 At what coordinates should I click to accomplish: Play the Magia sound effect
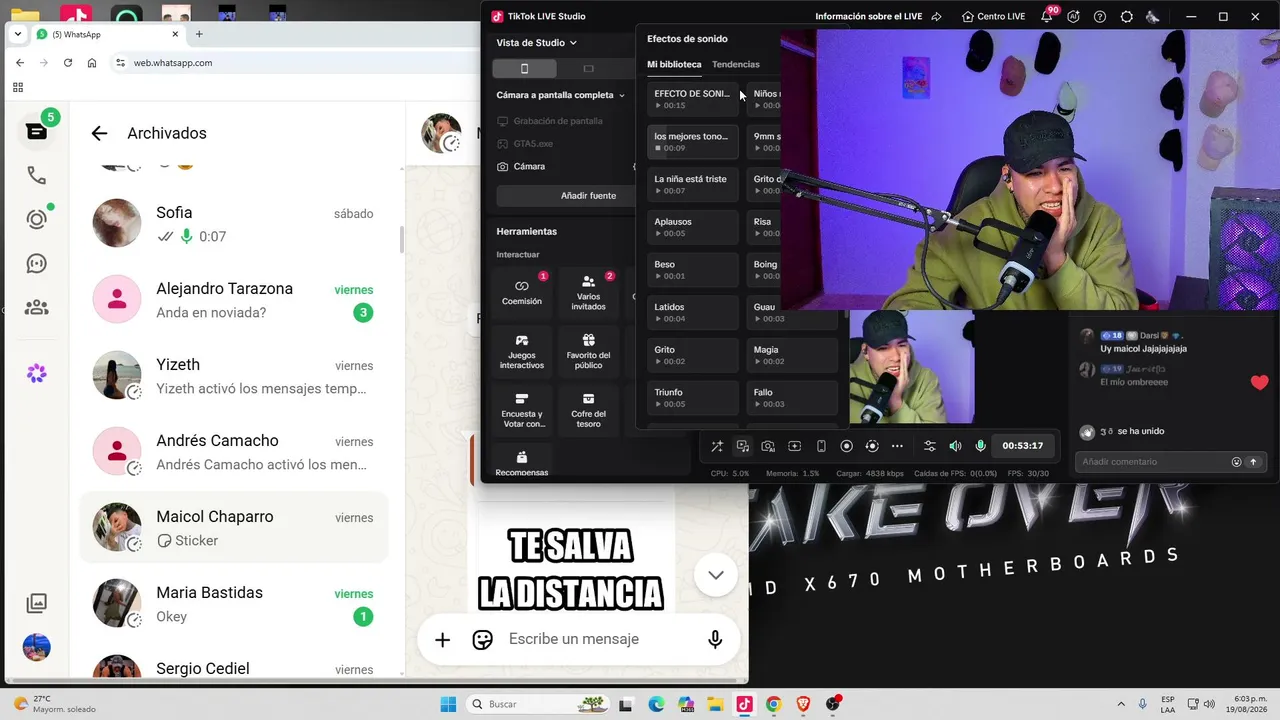tap(792, 355)
